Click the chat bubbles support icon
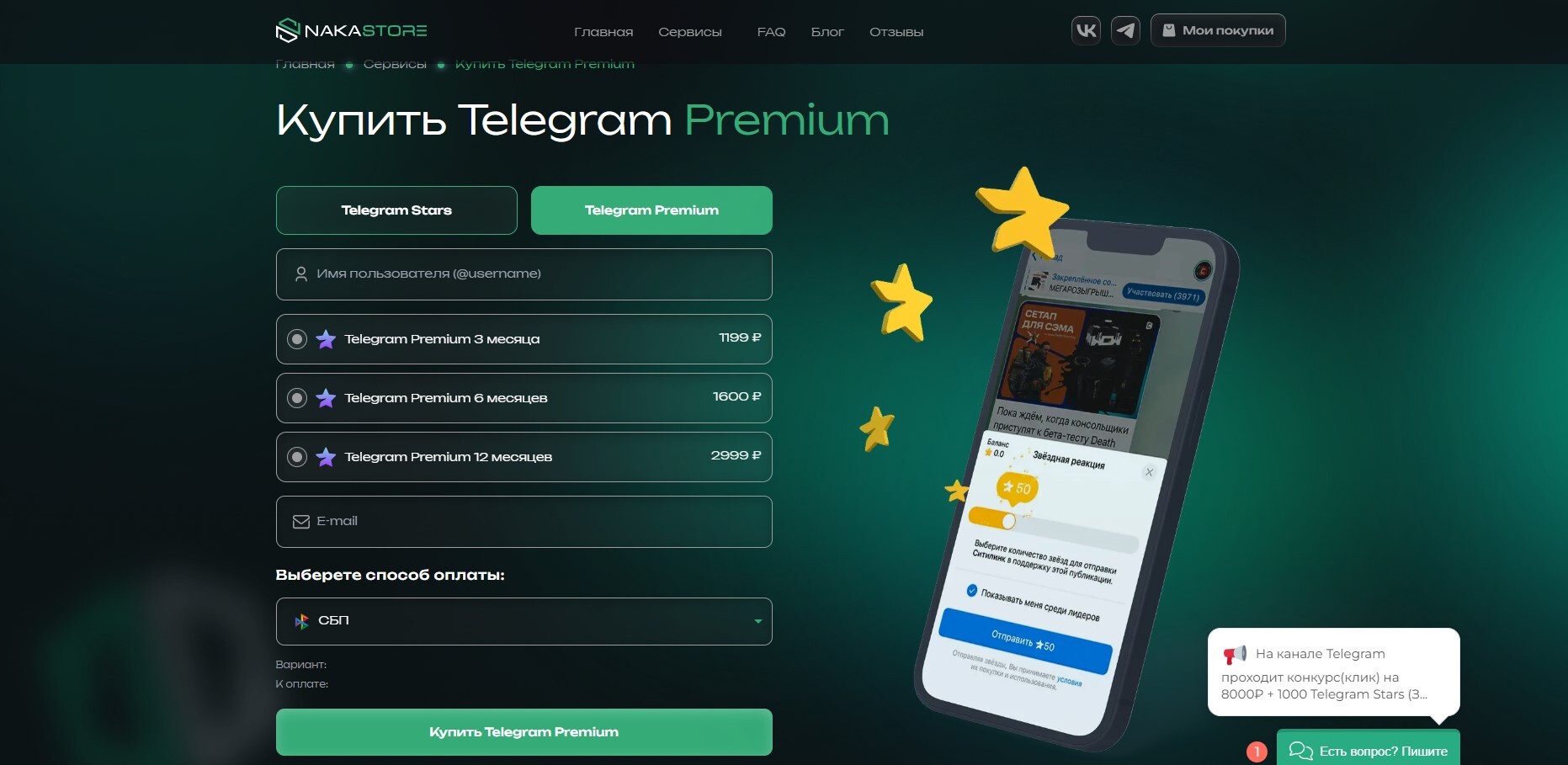Screen dimensions: 1568x765 (x=1300, y=751)
